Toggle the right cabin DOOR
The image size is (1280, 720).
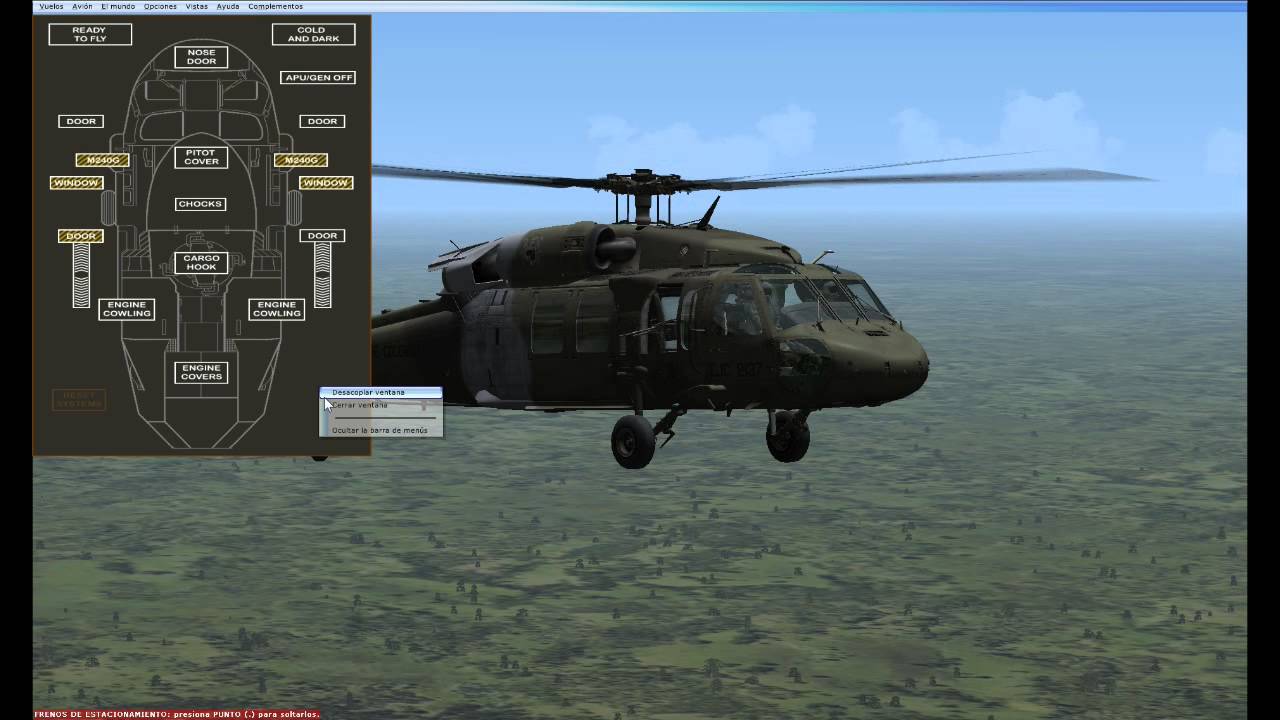click(322, 236)
